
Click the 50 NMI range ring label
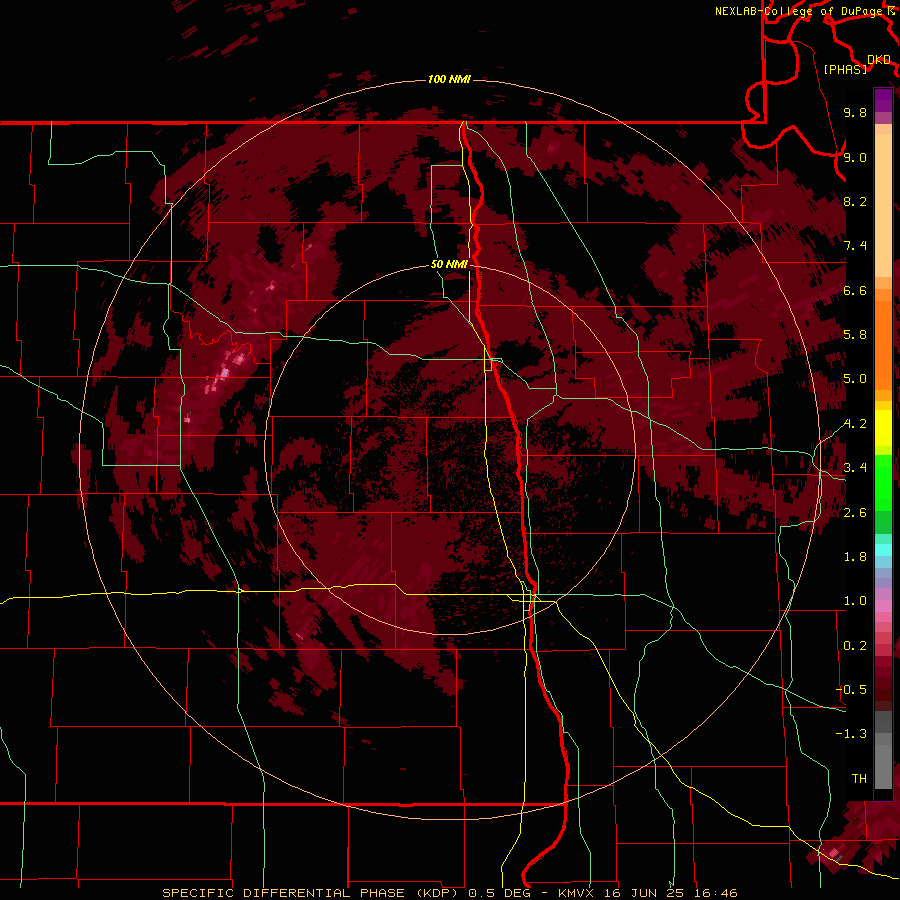(x=449, y=264)
